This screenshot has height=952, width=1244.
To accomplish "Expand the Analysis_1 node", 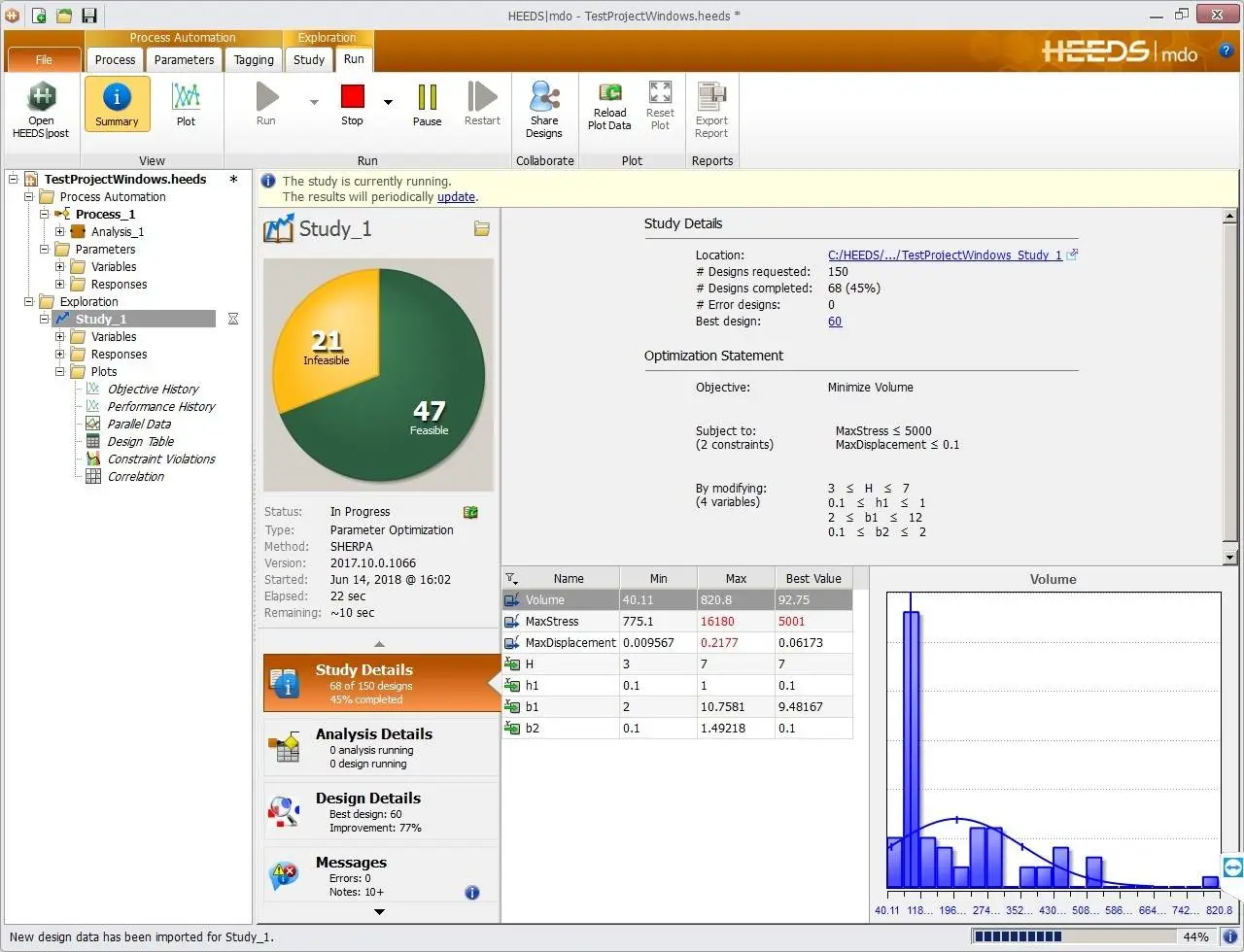I will (59, 232).
